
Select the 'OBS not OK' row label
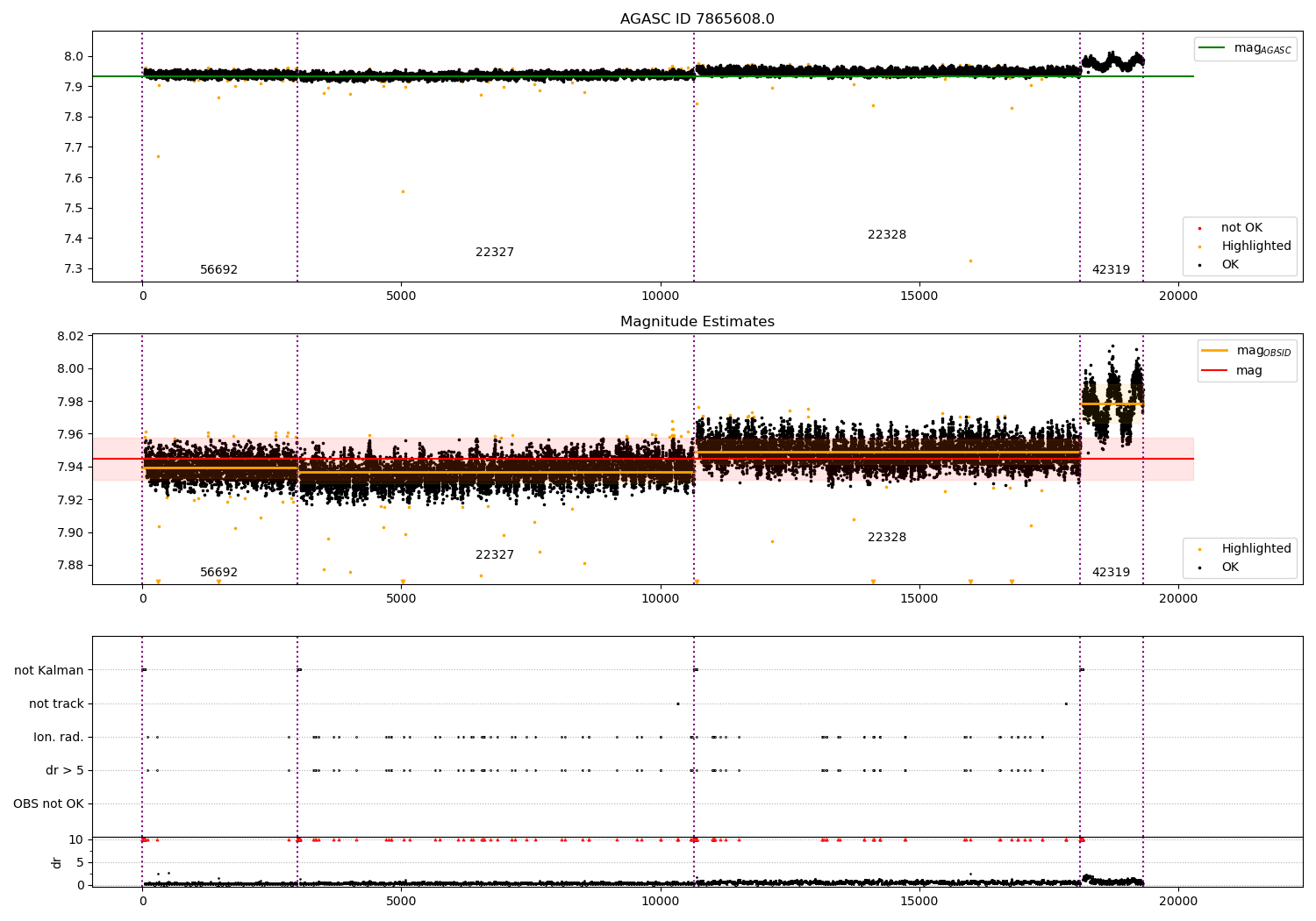click(48, 803)
